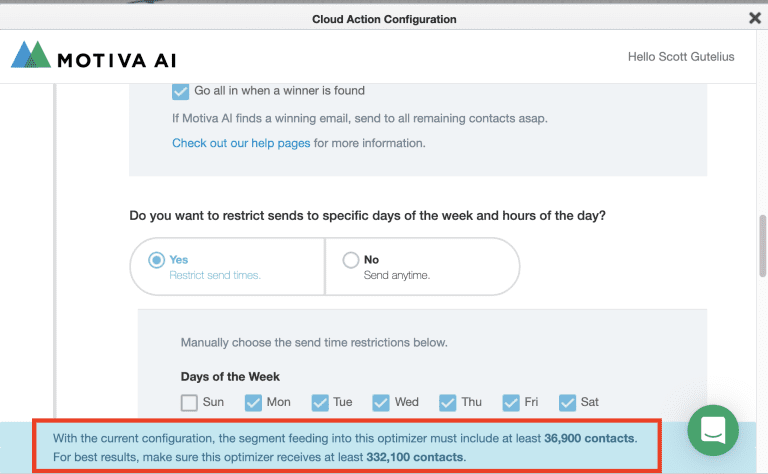Uncheck the Sat day checkbox
This screenshot has height=474, width=768.
(x=567, y=402)
